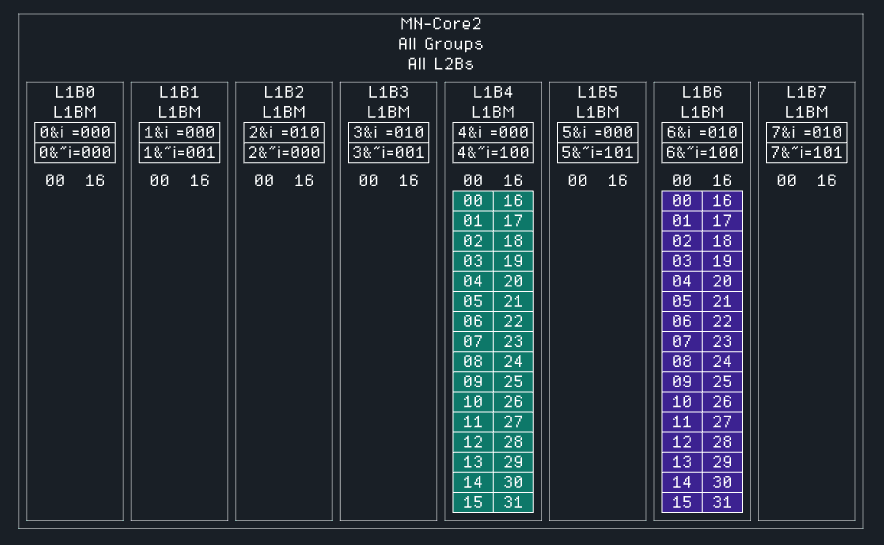Viewport: 884px width, 545px height.
Task: Click the "3&~i=001" mask box
Action: point(388,153)
